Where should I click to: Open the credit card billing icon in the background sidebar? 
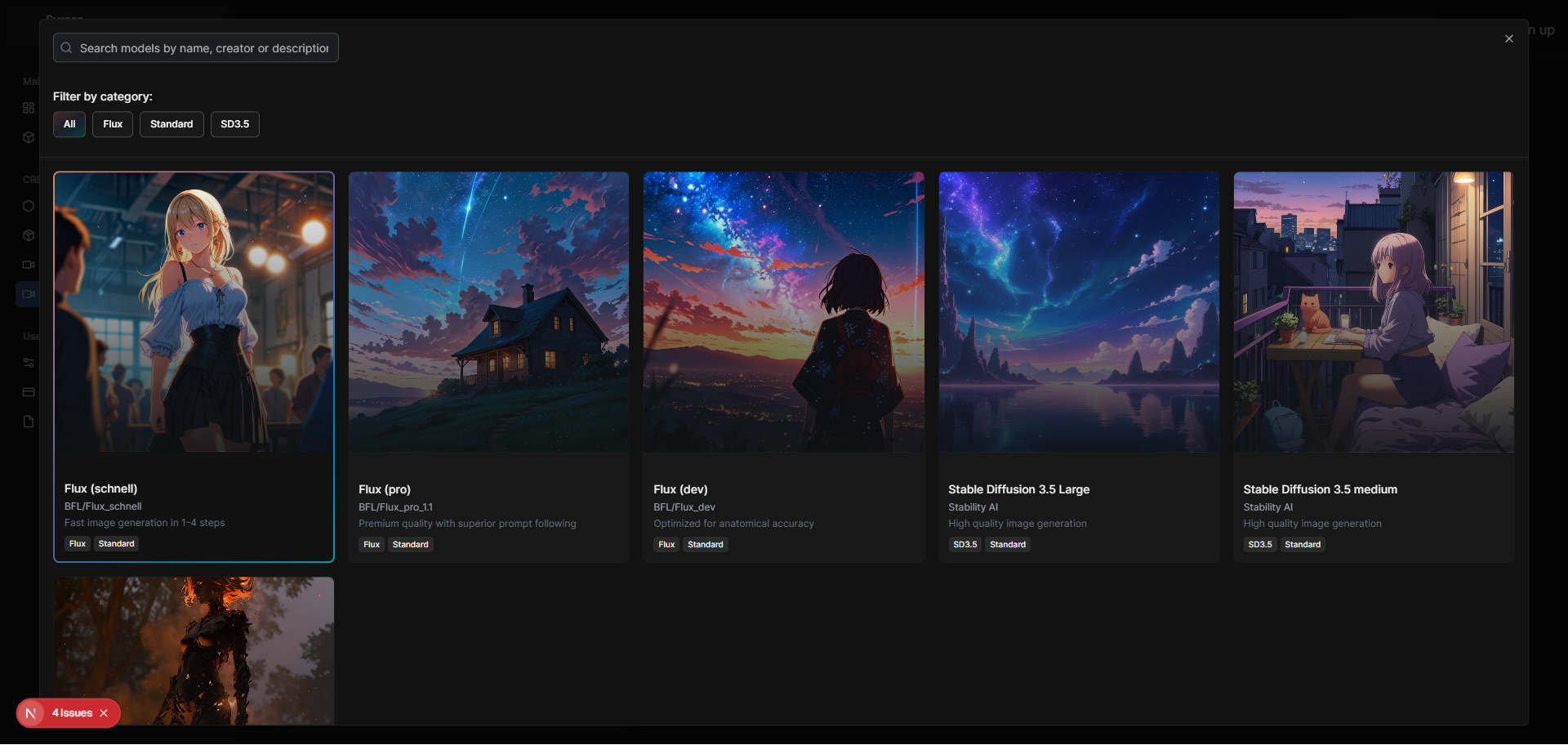(x=29, y=392)
